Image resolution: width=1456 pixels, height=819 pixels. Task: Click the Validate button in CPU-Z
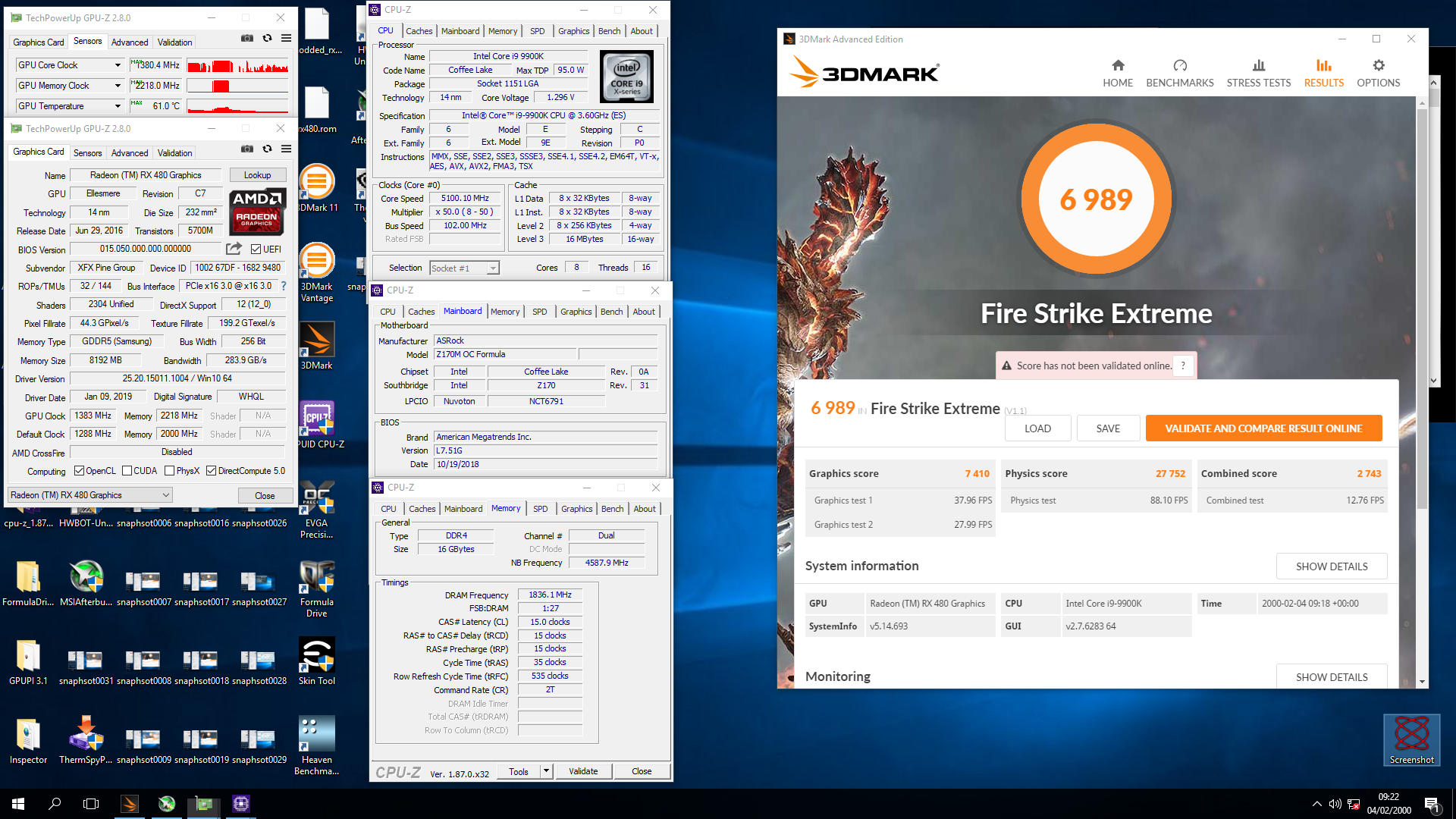pos(583,771)
